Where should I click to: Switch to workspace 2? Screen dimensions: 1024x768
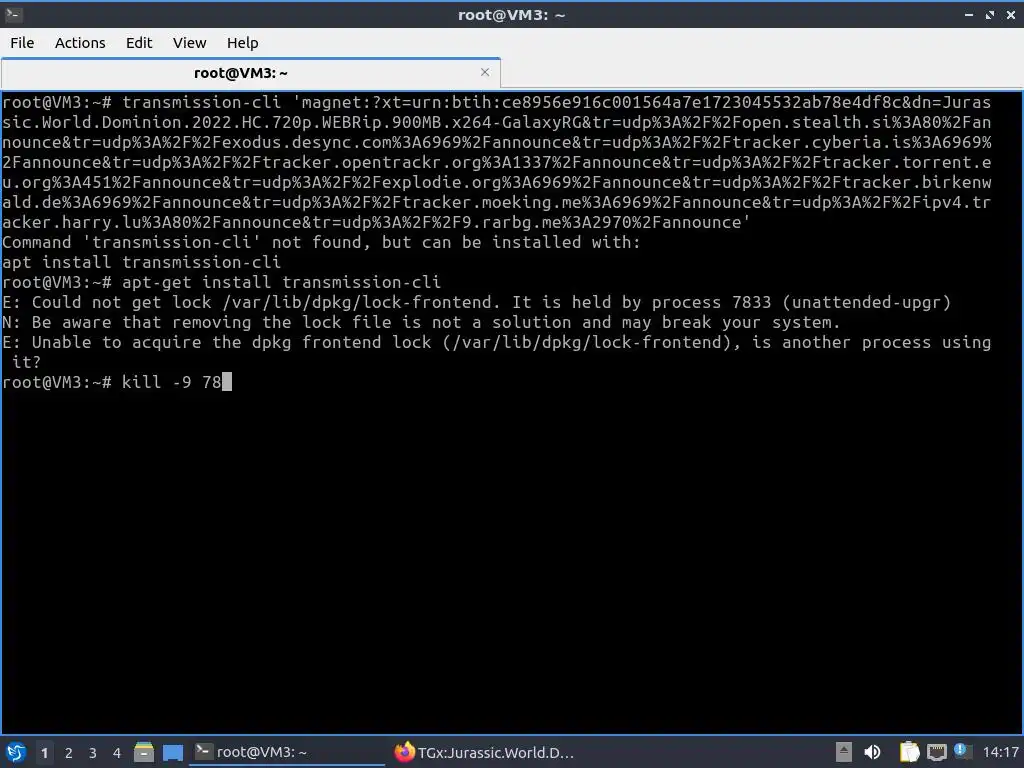69,753
